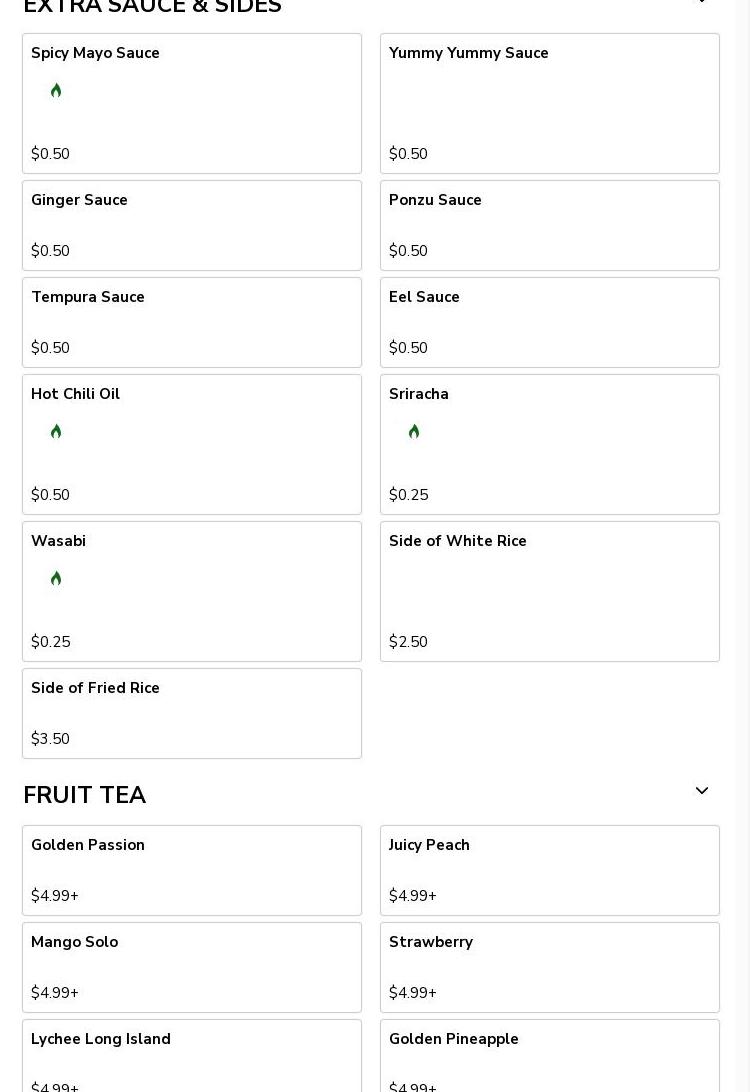Open the Side of White Rice item

point(549,591)
